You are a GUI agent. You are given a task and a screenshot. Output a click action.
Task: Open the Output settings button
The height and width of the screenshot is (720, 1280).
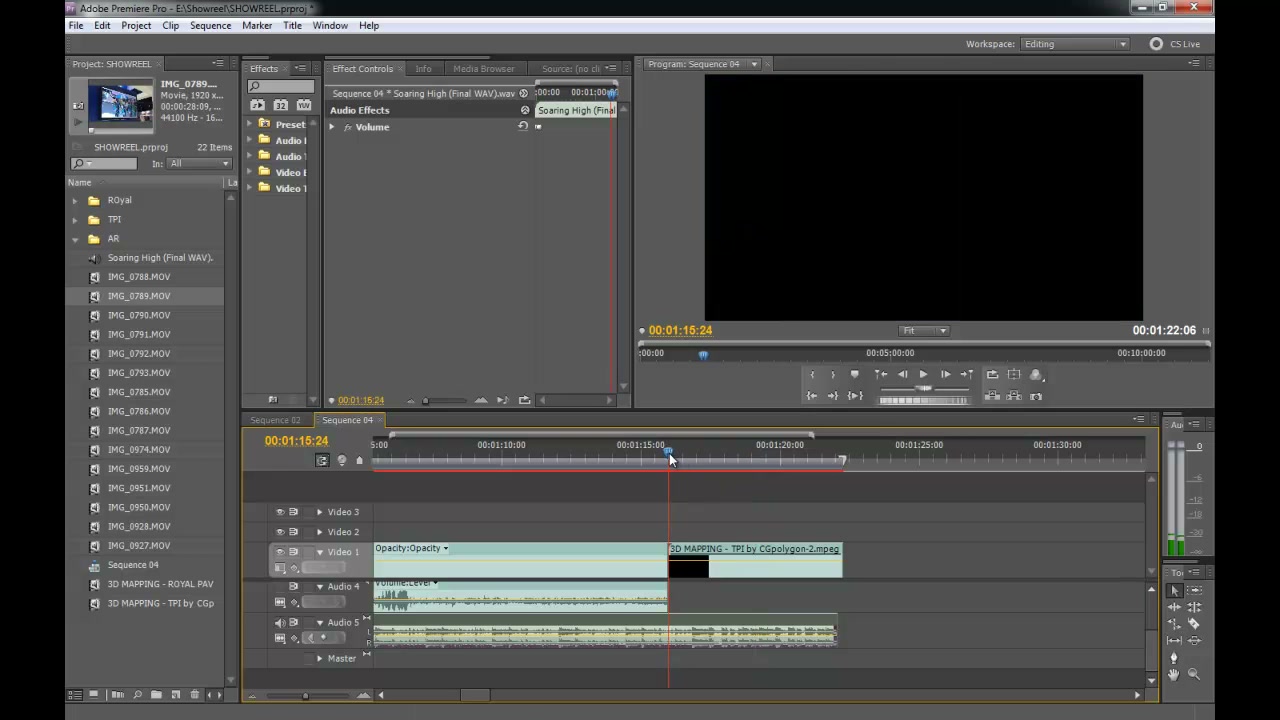(1036, 374)
